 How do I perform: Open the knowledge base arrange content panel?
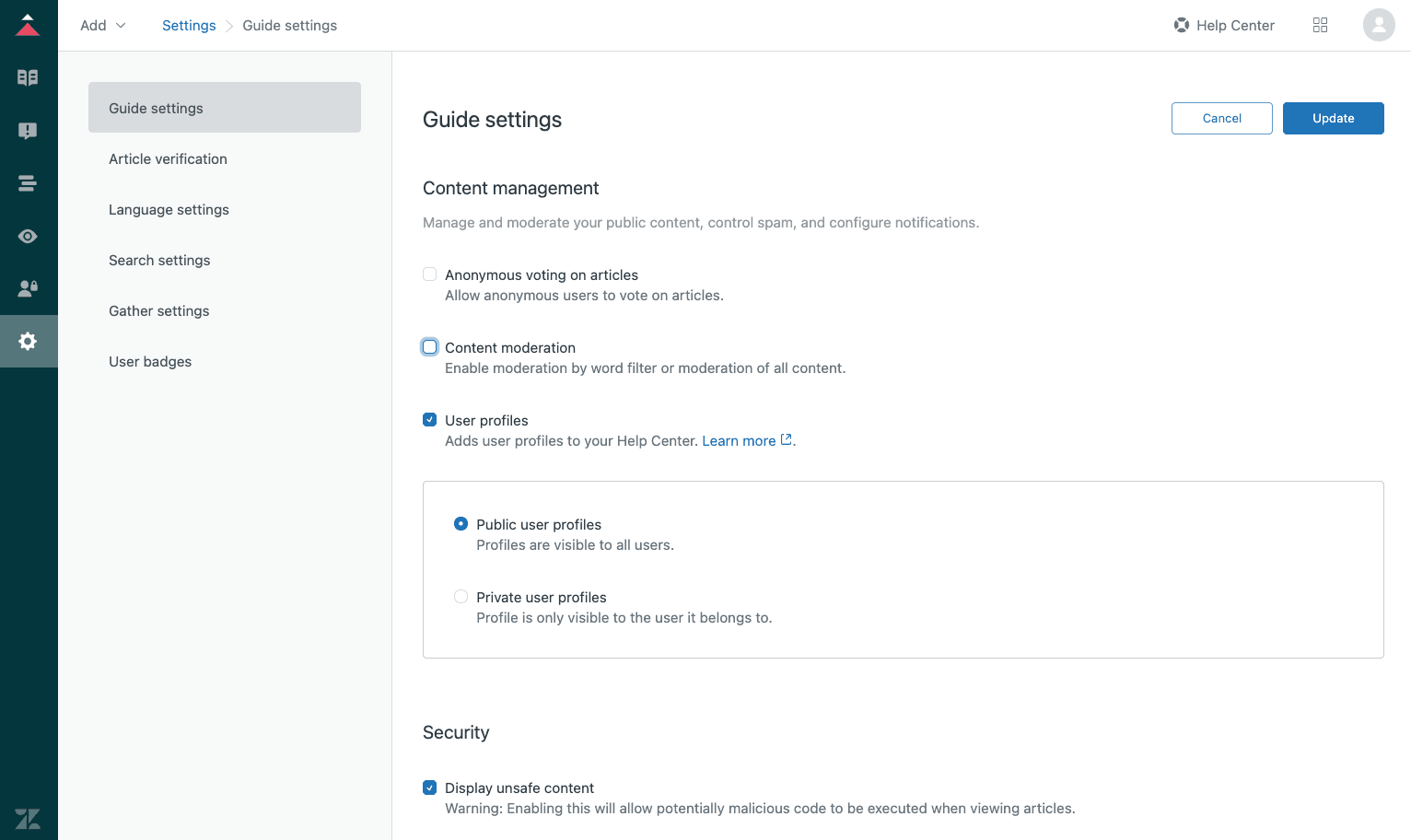pos(29,77)
